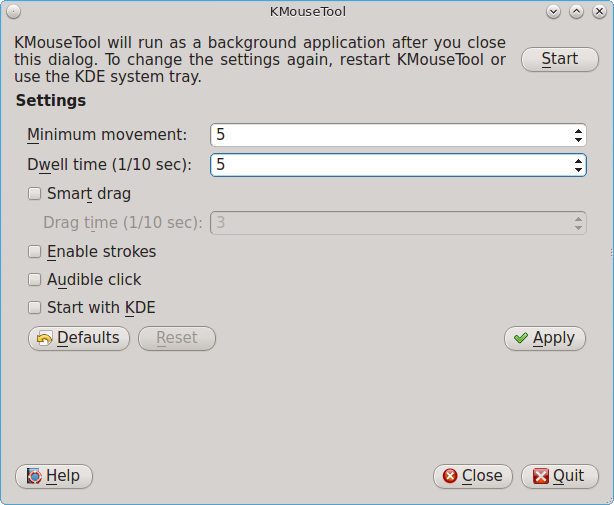
Task: Minimize window with title bar down-chevron
Action: pyautogui.click(x=553, y=12)
